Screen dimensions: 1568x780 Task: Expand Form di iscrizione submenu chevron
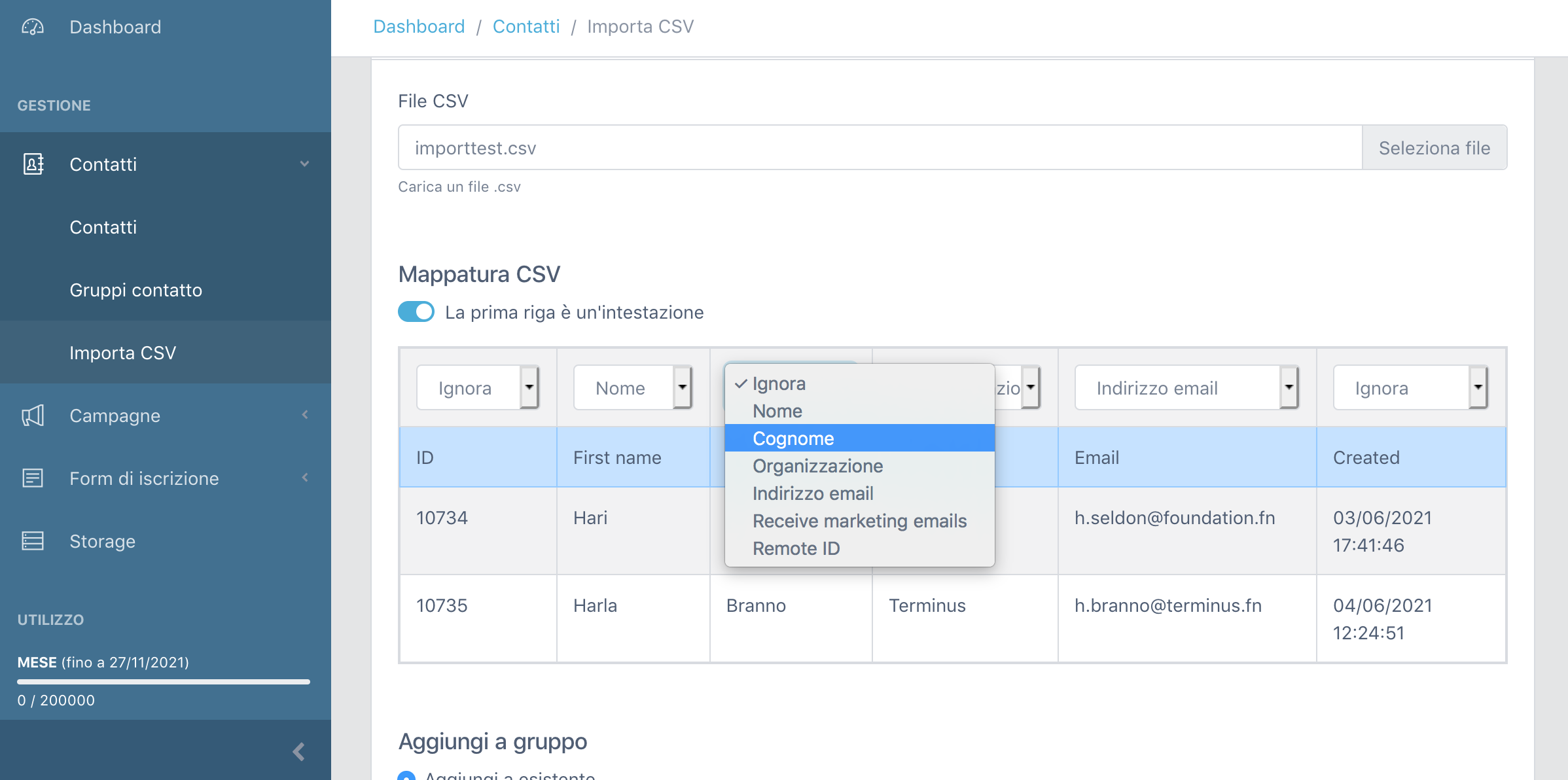(305, 478)
